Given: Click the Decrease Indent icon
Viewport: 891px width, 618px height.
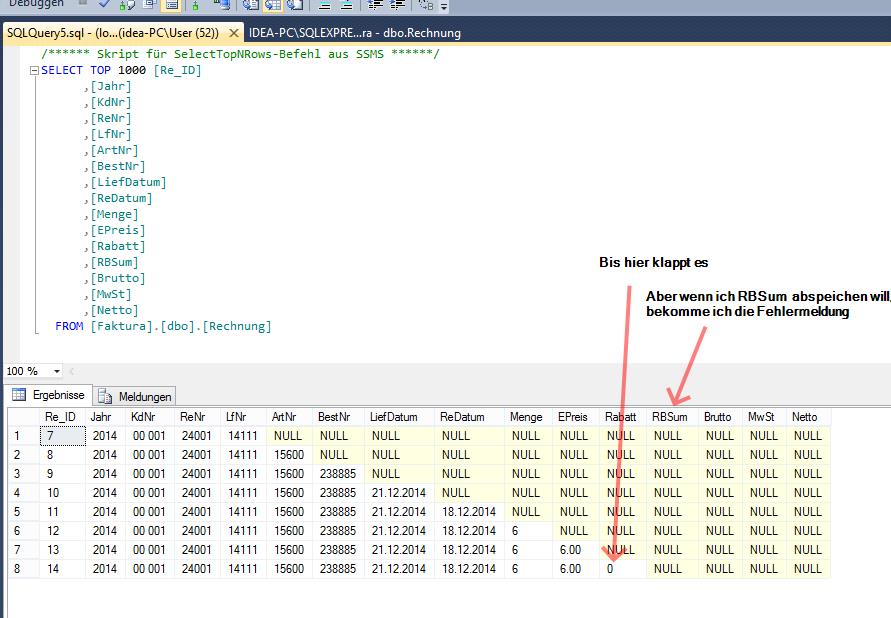Looking at the screenshot, I should pos(374,5).
